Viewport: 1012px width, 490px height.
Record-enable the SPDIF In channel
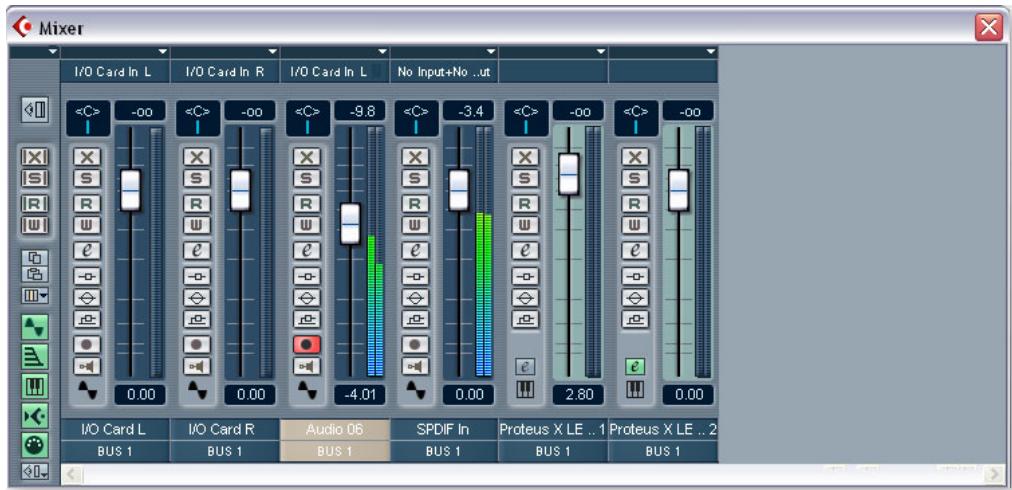tap(415, 345)
